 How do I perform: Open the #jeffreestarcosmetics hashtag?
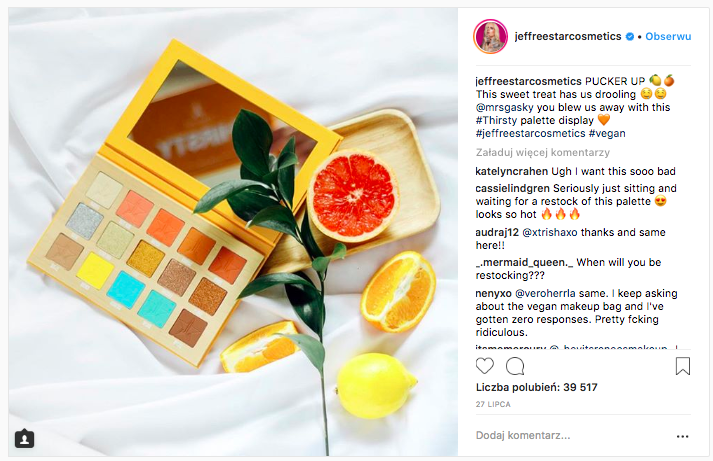(530, 133)
